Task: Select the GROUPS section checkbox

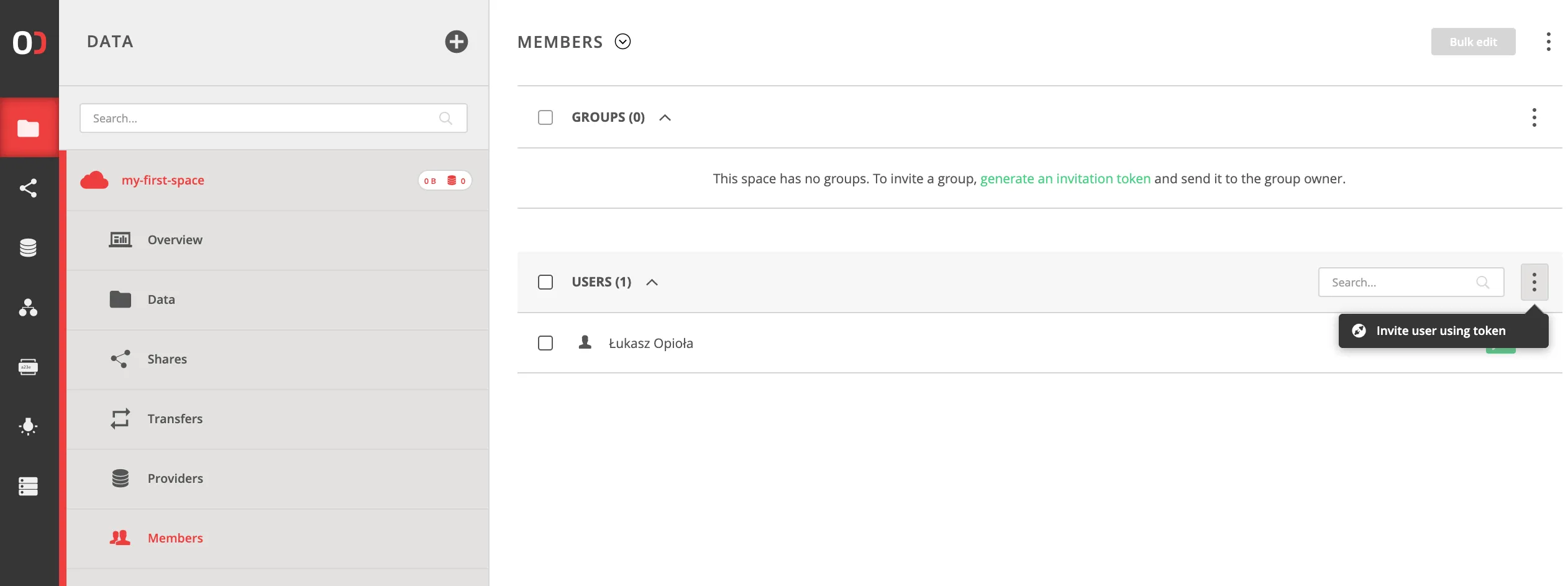Action: [x=545, y=117]
